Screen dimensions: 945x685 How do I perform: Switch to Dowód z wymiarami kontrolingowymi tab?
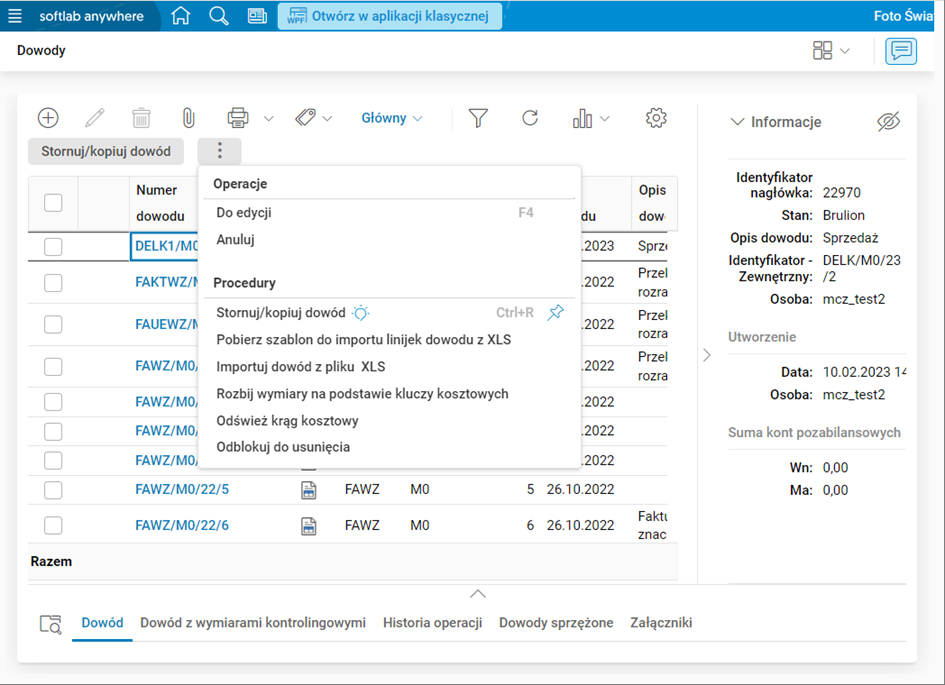tap(253, 623)
